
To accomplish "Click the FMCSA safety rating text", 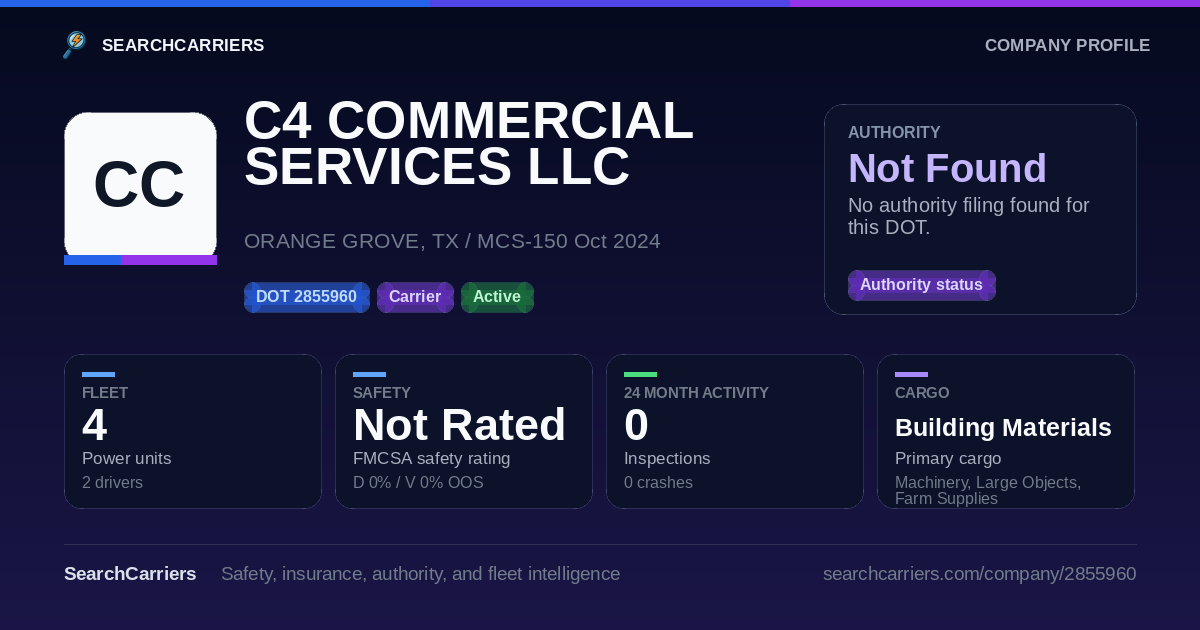I will pos(431,459).
